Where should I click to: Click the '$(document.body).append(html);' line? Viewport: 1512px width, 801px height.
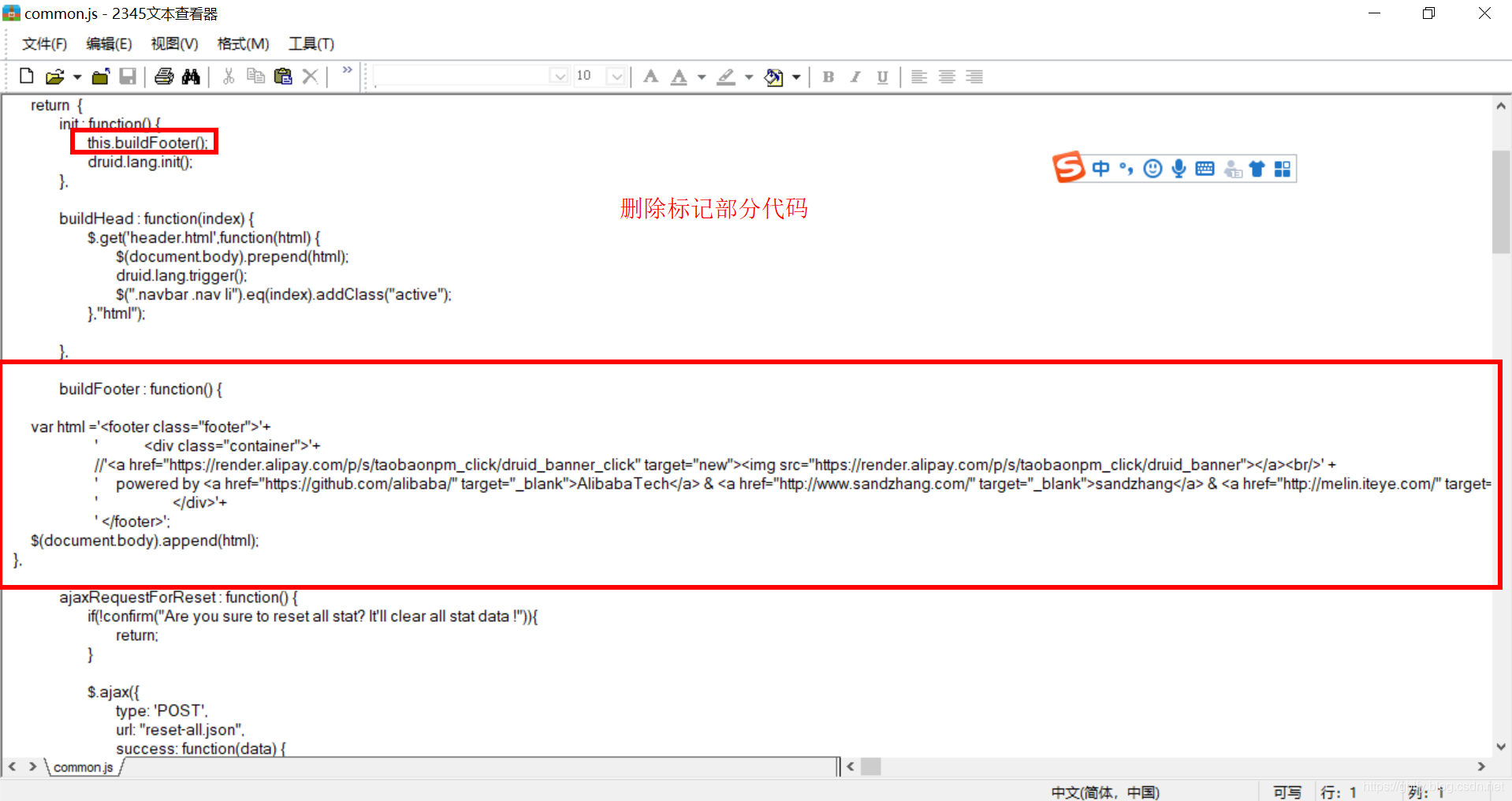coord(145,540)
